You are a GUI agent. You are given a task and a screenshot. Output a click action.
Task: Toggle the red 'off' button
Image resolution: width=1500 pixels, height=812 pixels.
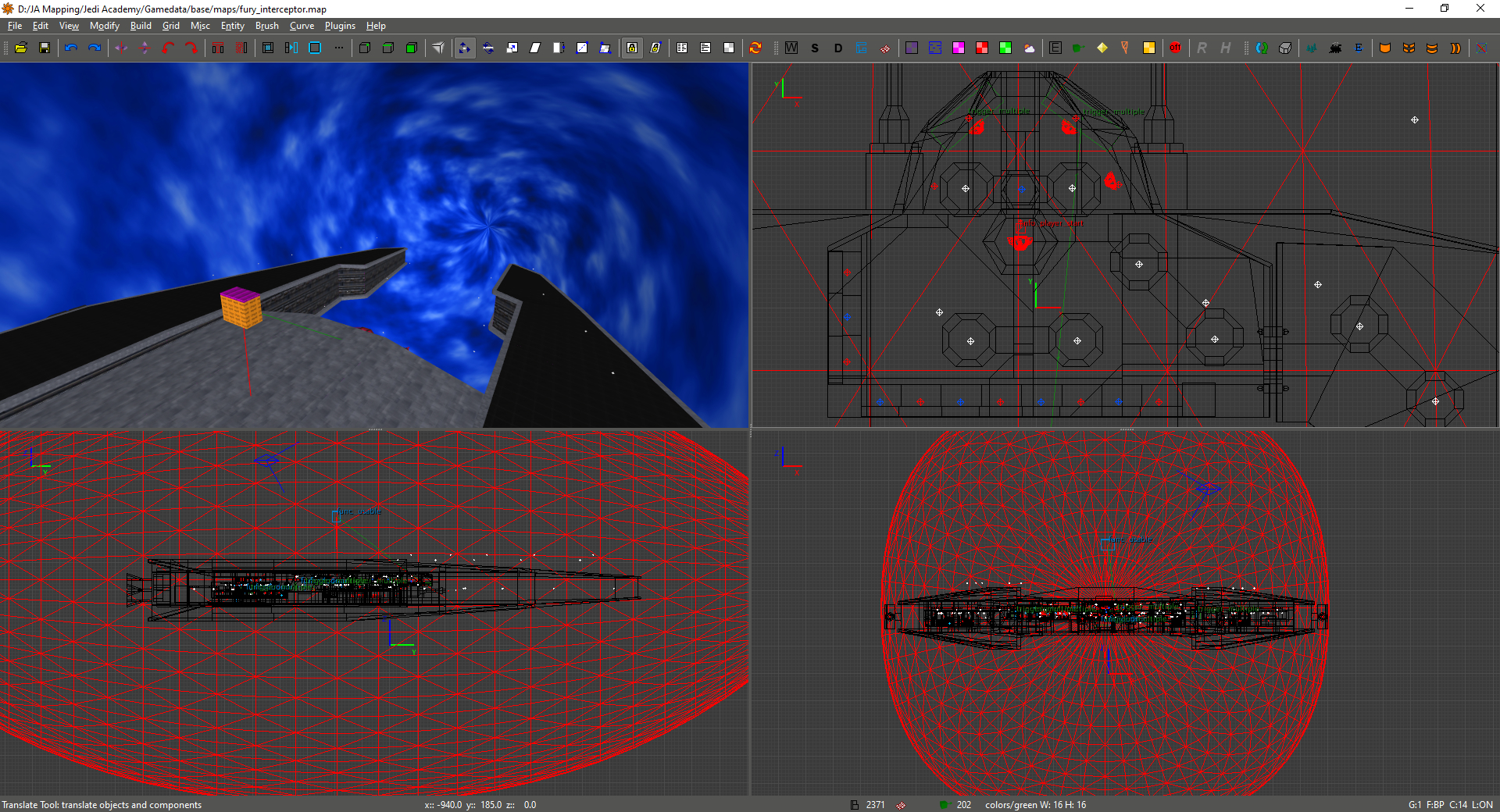pyautogui.click(x=1175, y=48)
